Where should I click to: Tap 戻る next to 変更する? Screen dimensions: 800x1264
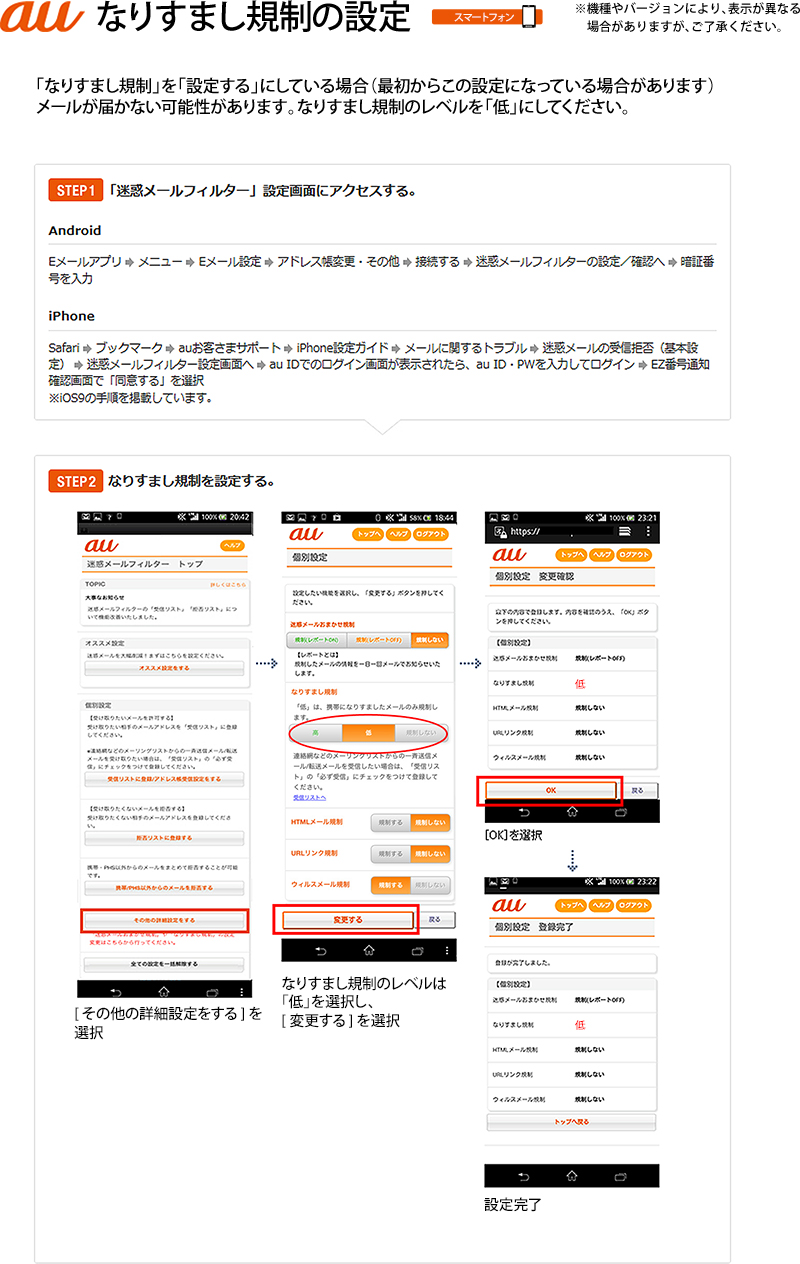click(434, 918)
